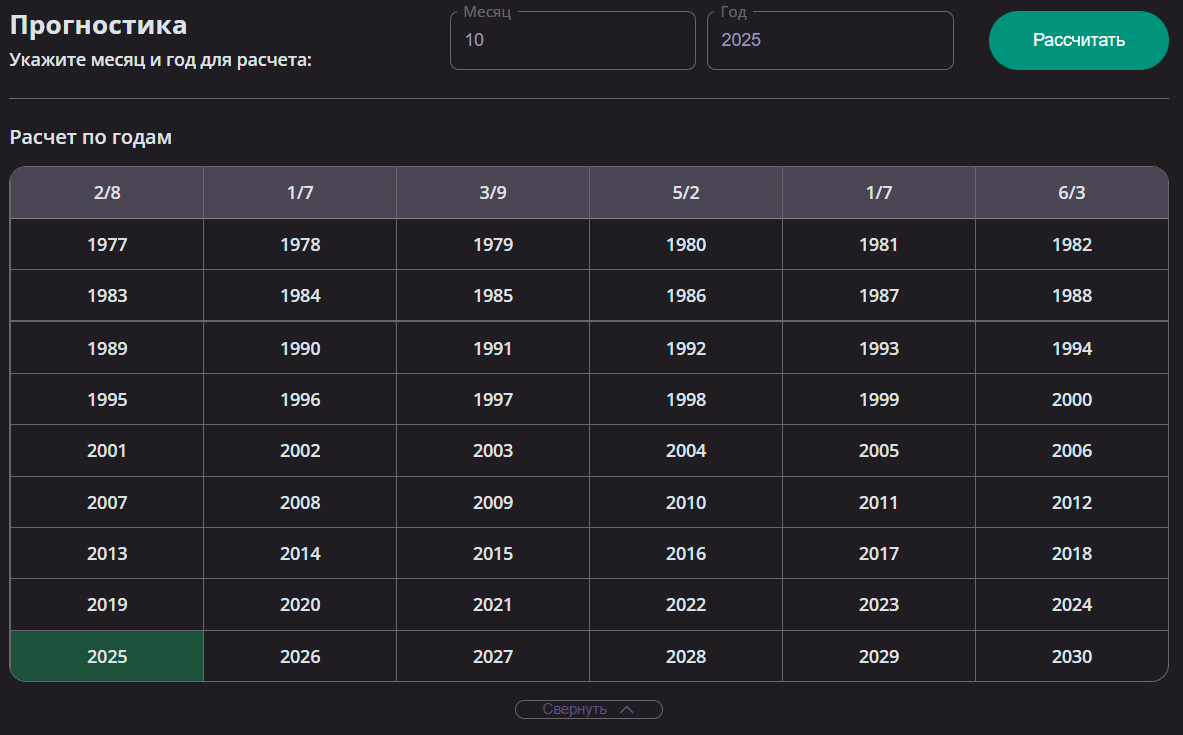
Task: Click the 2000 table cell
Action: point(1072,399)
